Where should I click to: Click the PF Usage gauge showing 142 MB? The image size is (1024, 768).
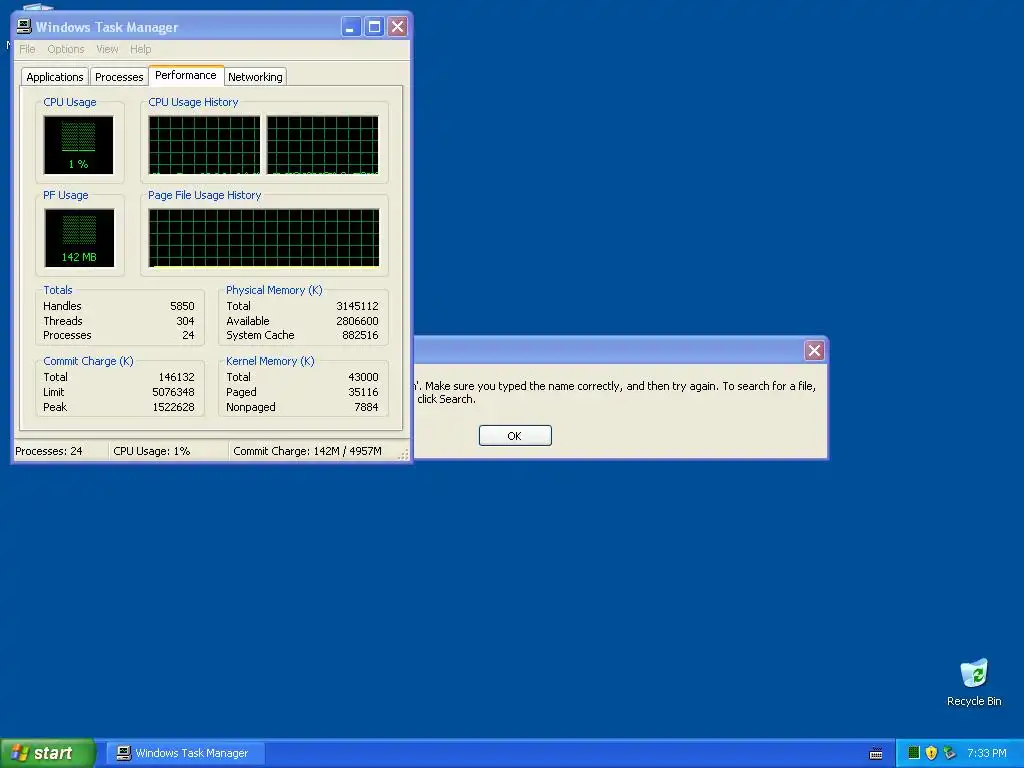(x=79, y=238)
